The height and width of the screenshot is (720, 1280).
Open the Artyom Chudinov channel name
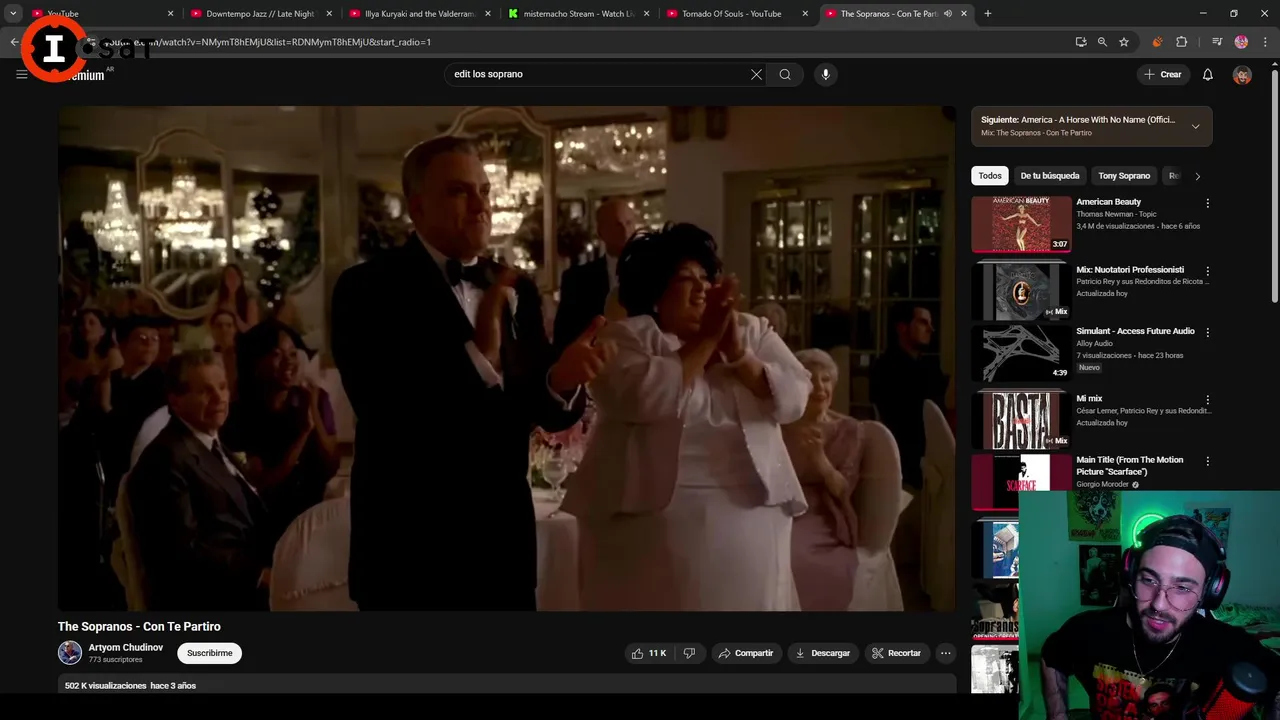pyautogui.click(x=126, y=647)
